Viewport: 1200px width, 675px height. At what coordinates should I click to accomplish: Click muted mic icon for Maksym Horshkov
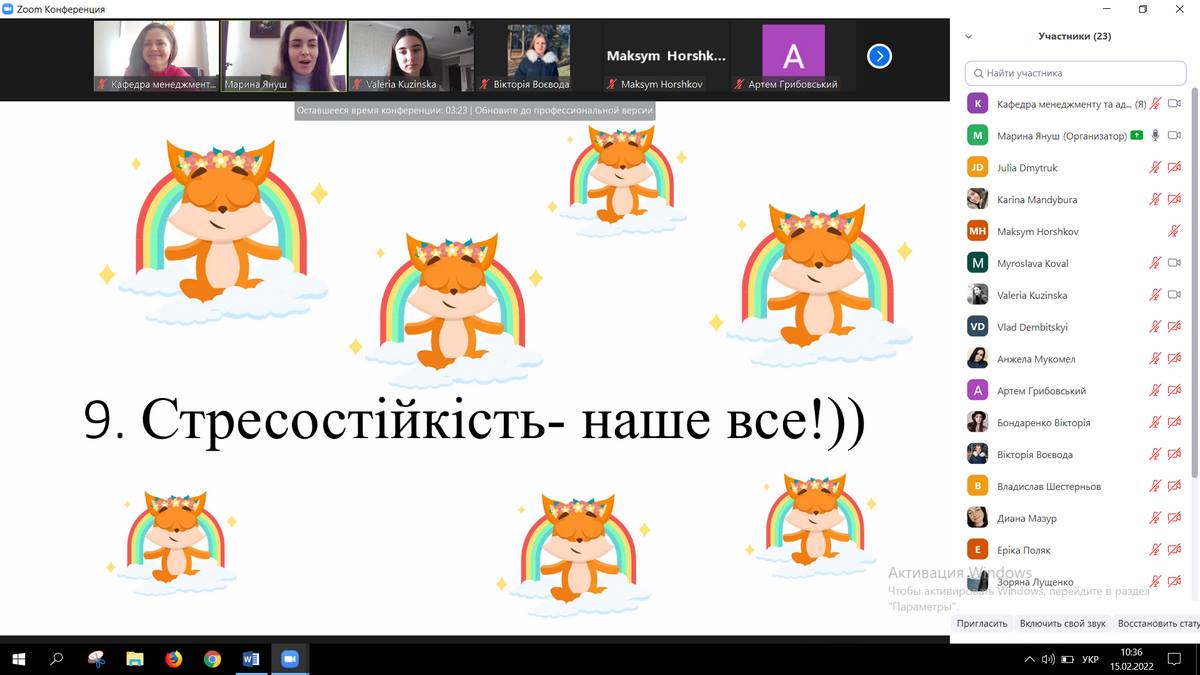tap(1175, 232)
